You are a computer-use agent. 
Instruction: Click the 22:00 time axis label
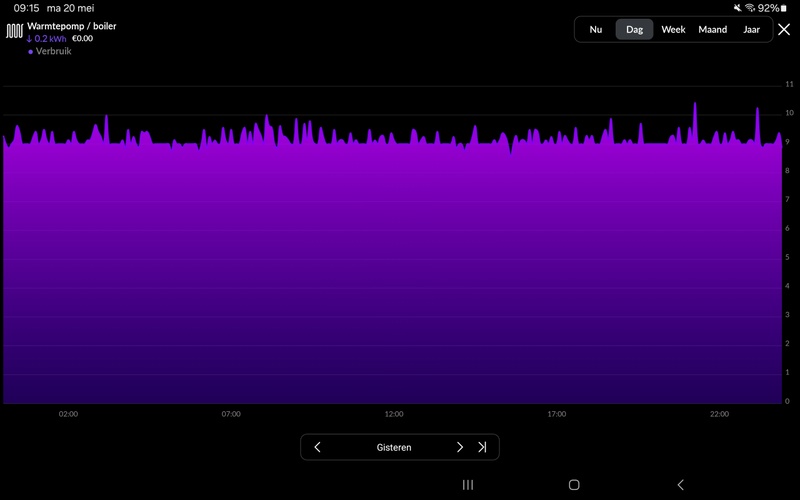(x=719, y=414)
